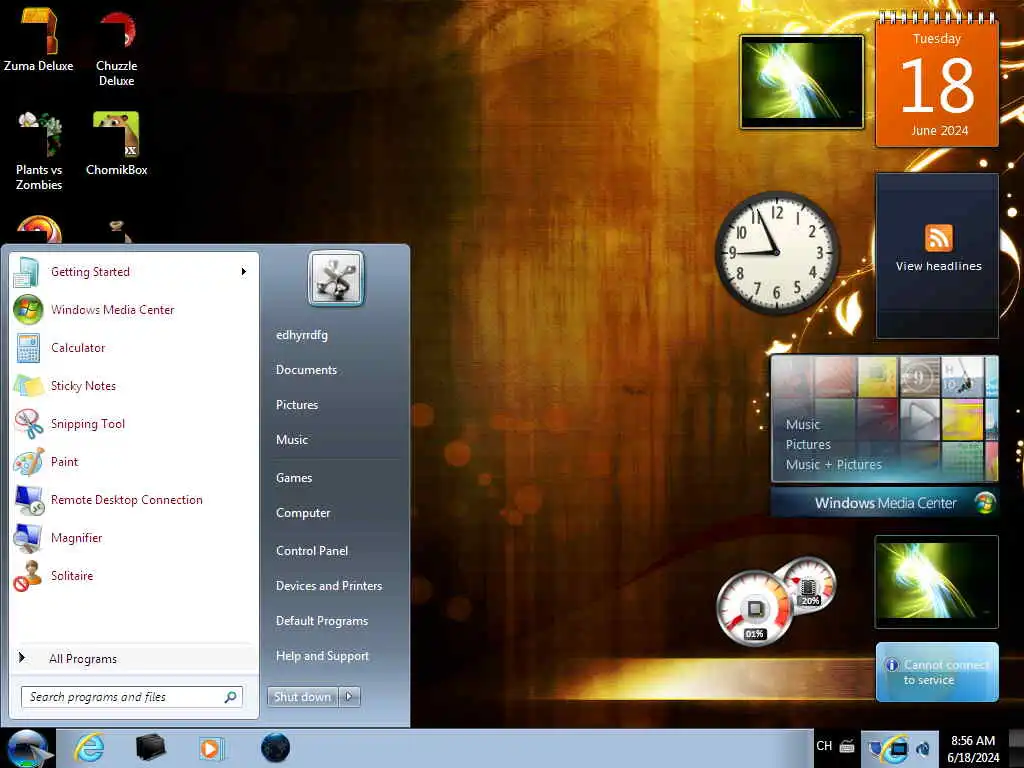This screenshot has height=768, width=1024.
Task: Click the Getting Started icon in Start menu
Action: pos(27,272)
